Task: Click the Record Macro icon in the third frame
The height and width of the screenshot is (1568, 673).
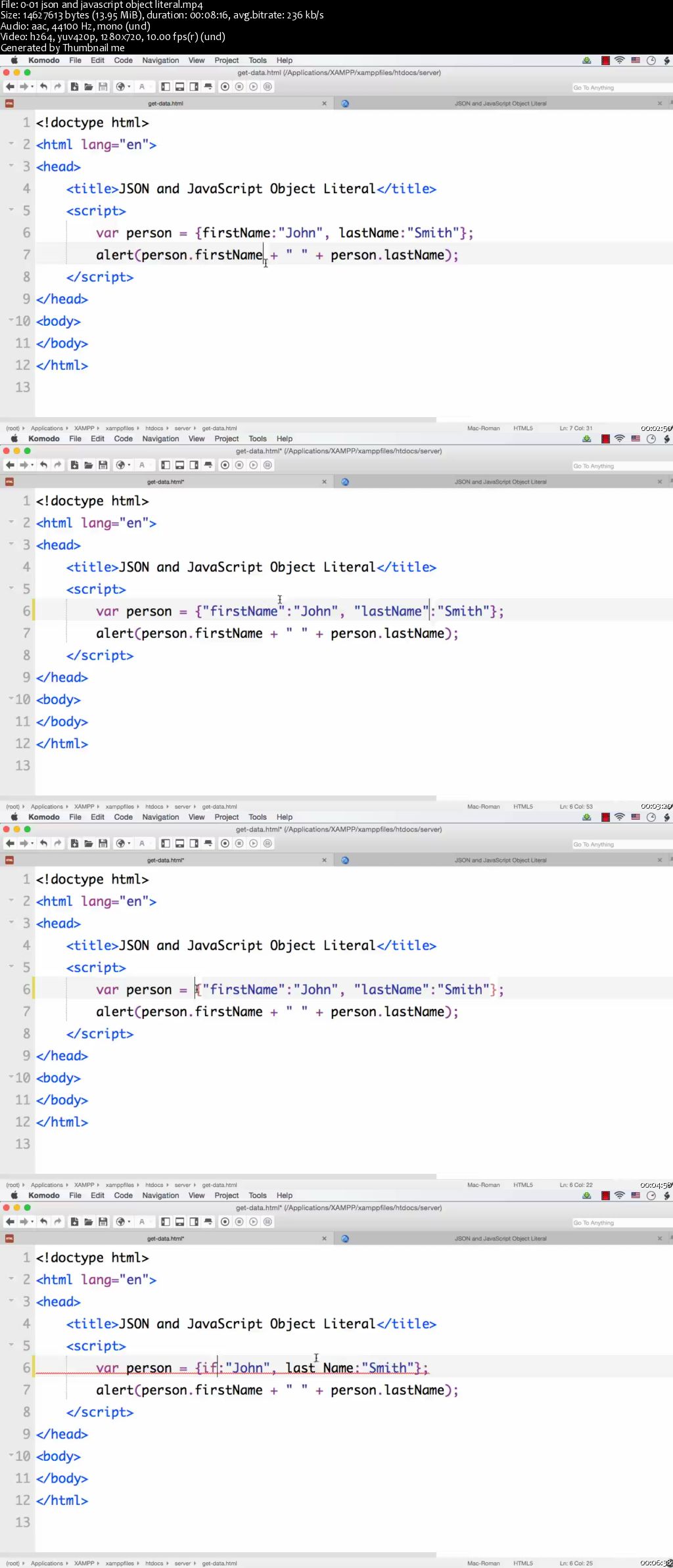Action: (225, 843)
